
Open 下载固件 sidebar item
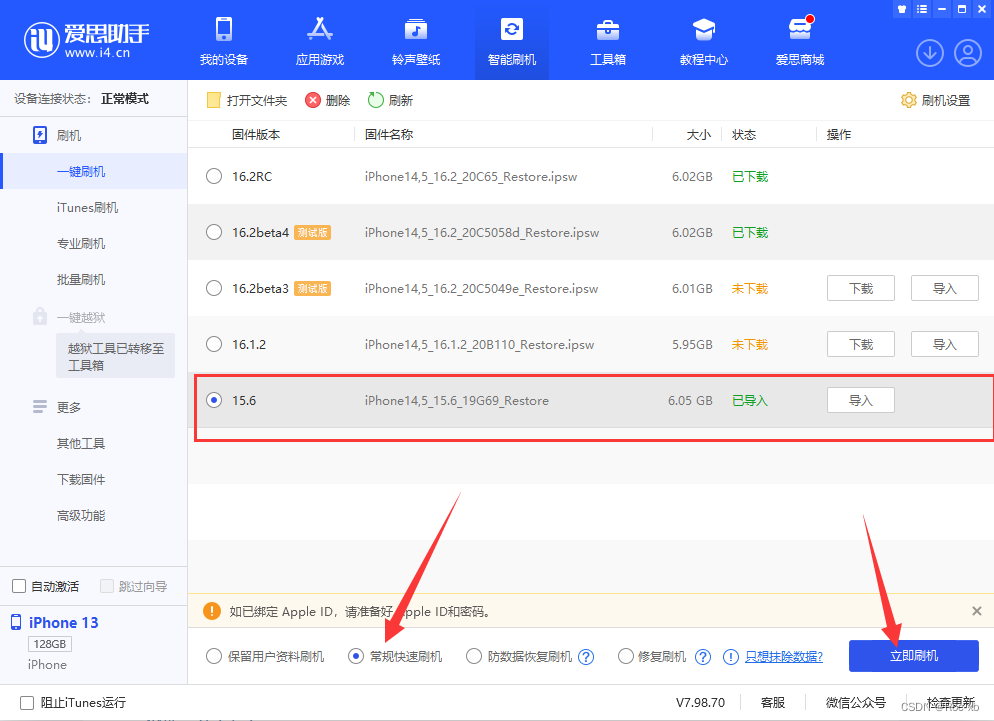(81, 479)
